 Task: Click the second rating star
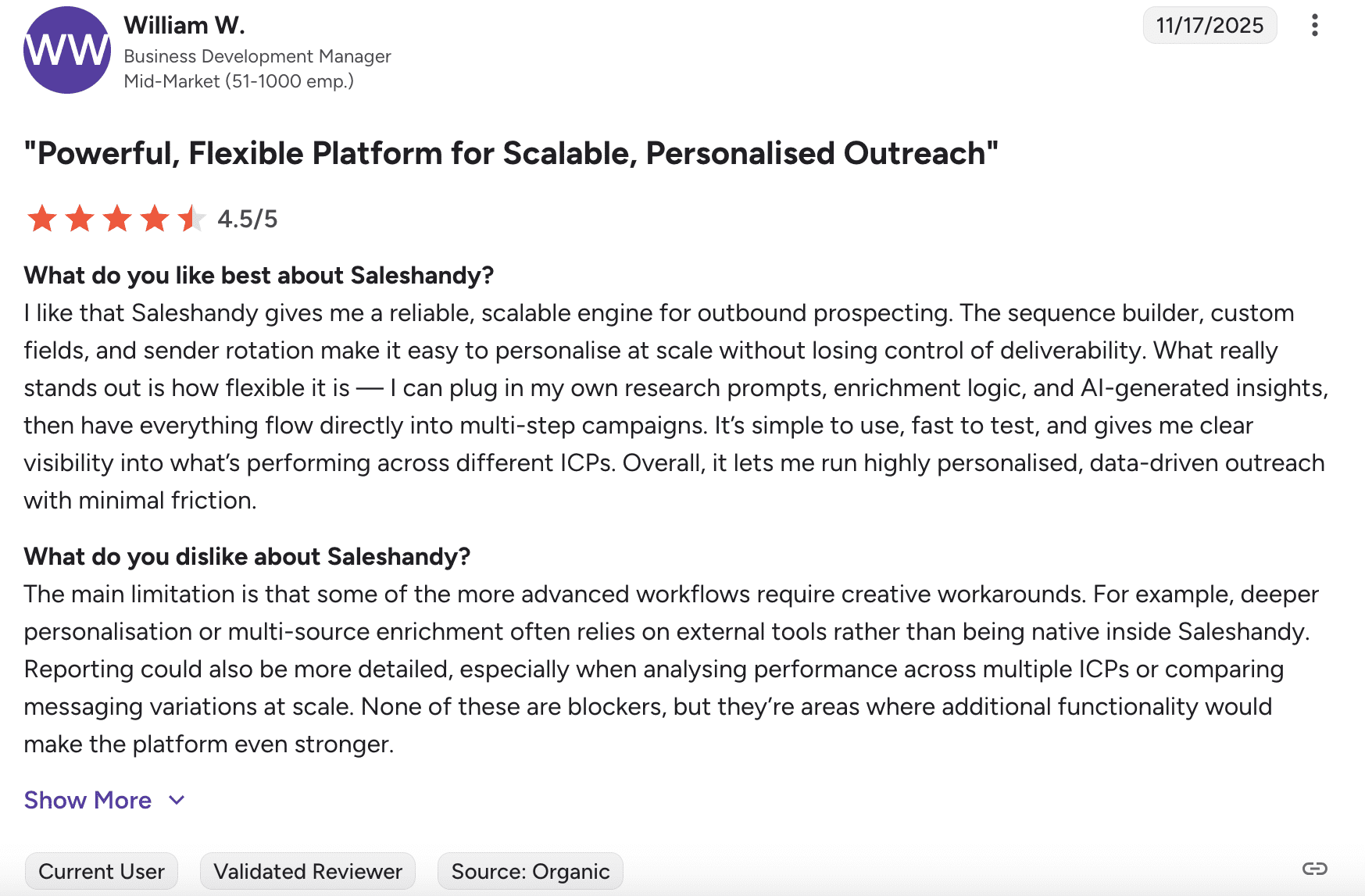(80, 219)
